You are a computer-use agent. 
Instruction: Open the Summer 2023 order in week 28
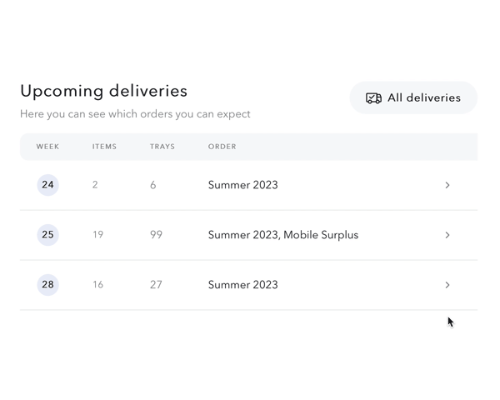[243, 285]
